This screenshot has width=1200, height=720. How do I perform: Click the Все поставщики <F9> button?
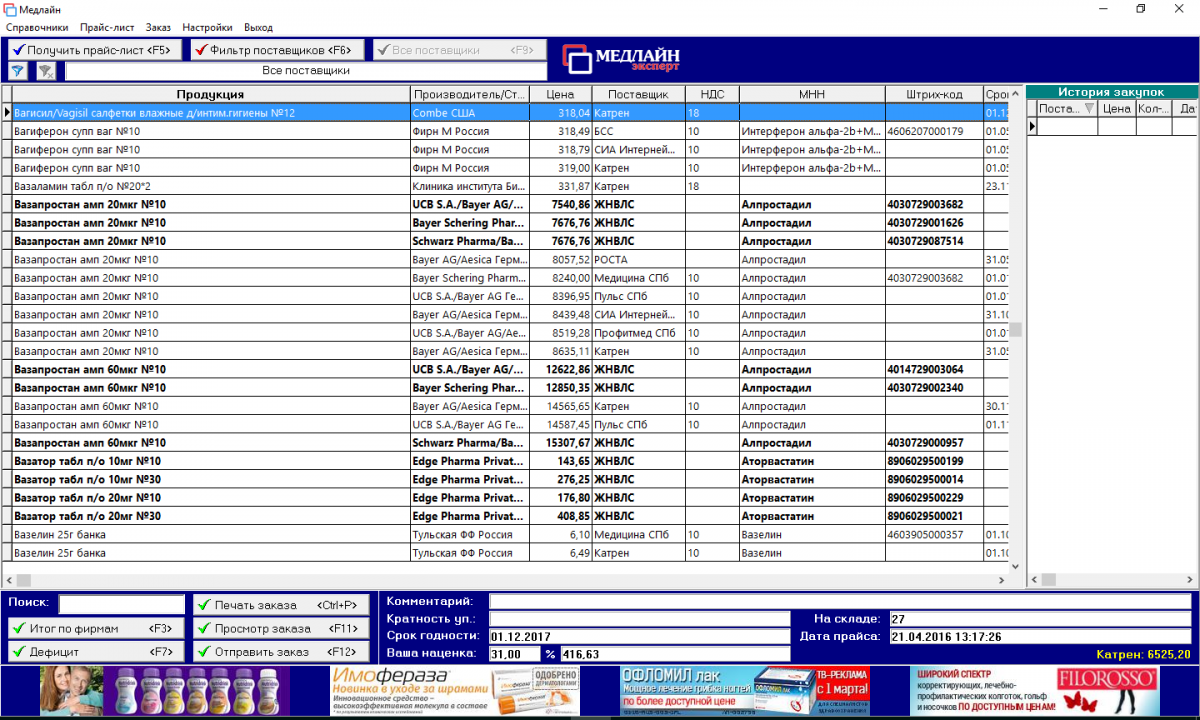tap(460, 50)
